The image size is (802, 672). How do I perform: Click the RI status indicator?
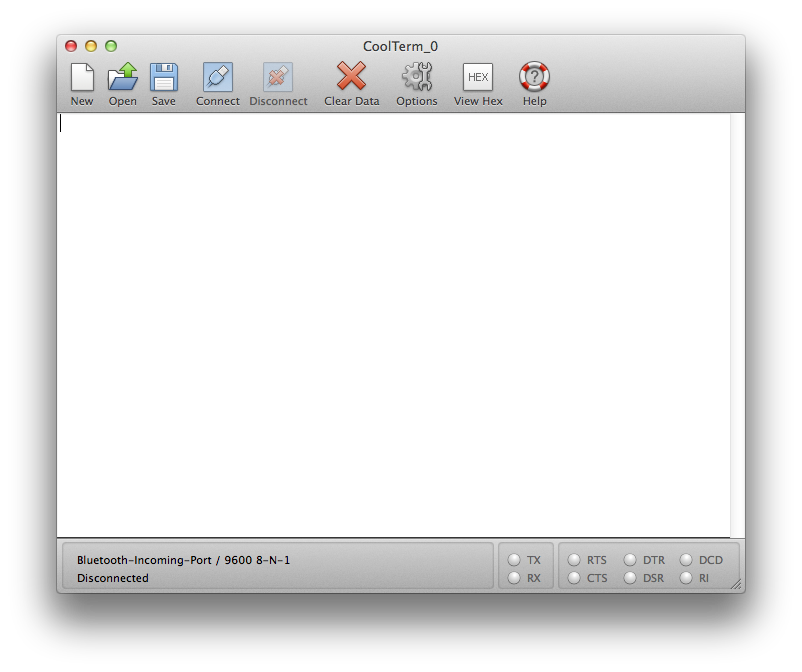tap(686, 578)
